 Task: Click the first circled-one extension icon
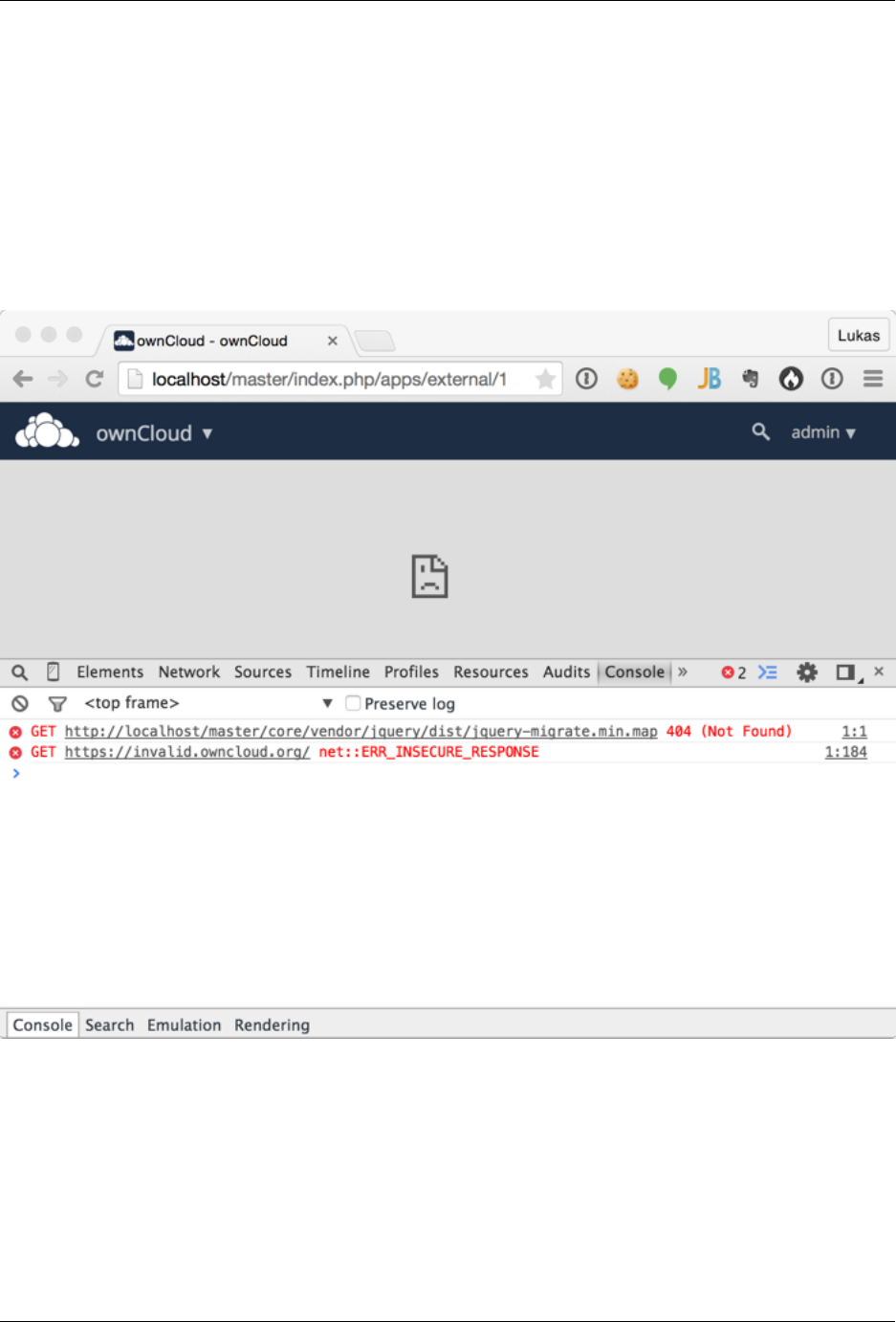(586, 379)
